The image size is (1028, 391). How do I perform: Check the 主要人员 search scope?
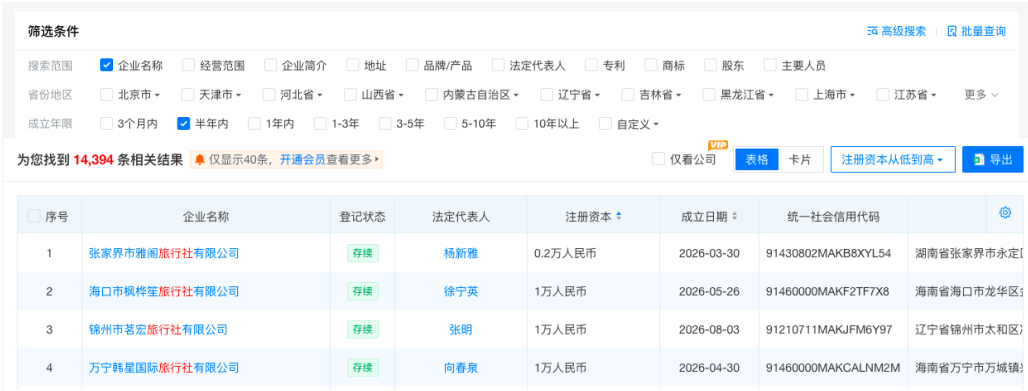tap(770, 65)
